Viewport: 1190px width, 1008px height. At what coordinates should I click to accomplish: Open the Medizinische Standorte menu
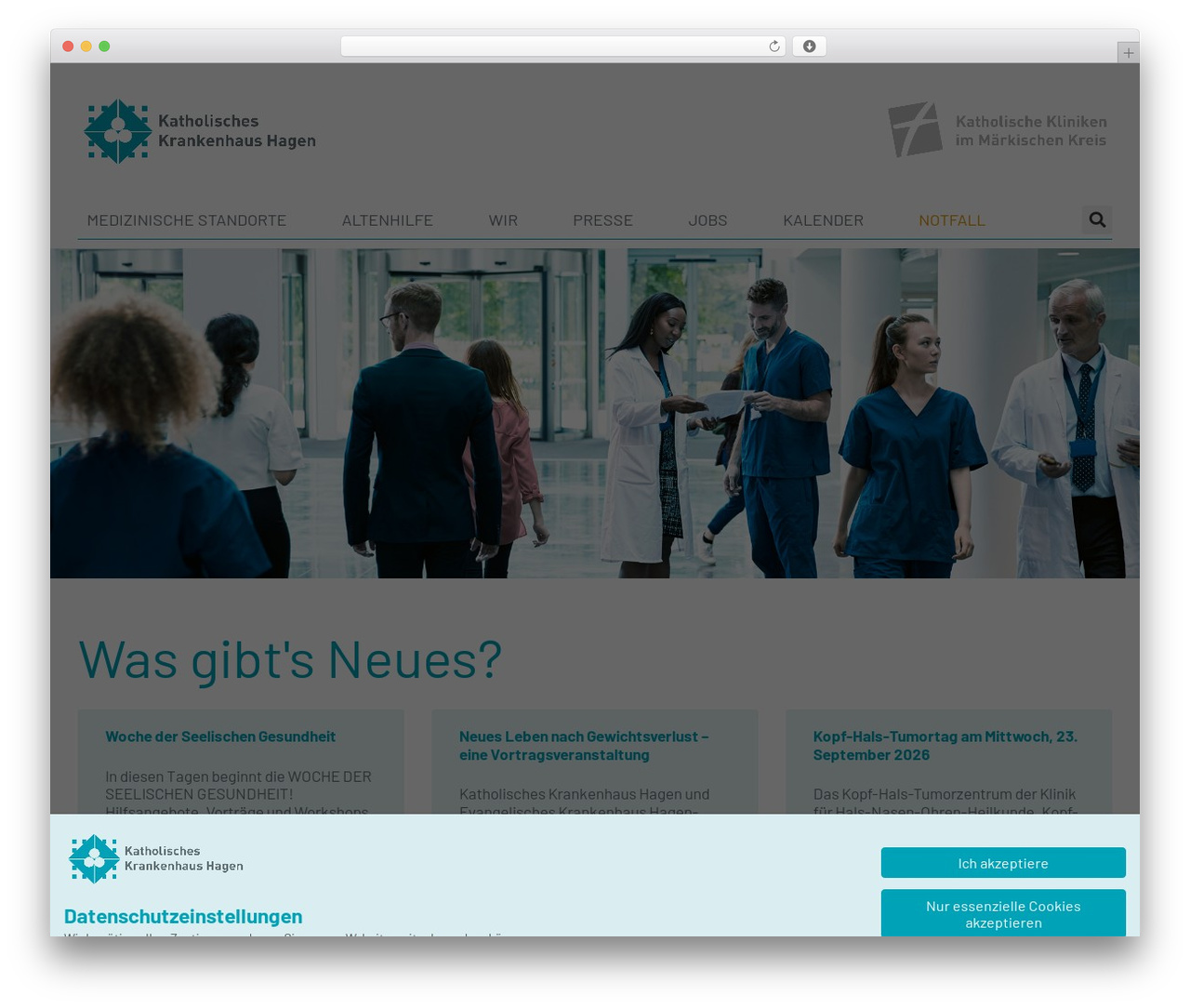click(x=187, y=220)
